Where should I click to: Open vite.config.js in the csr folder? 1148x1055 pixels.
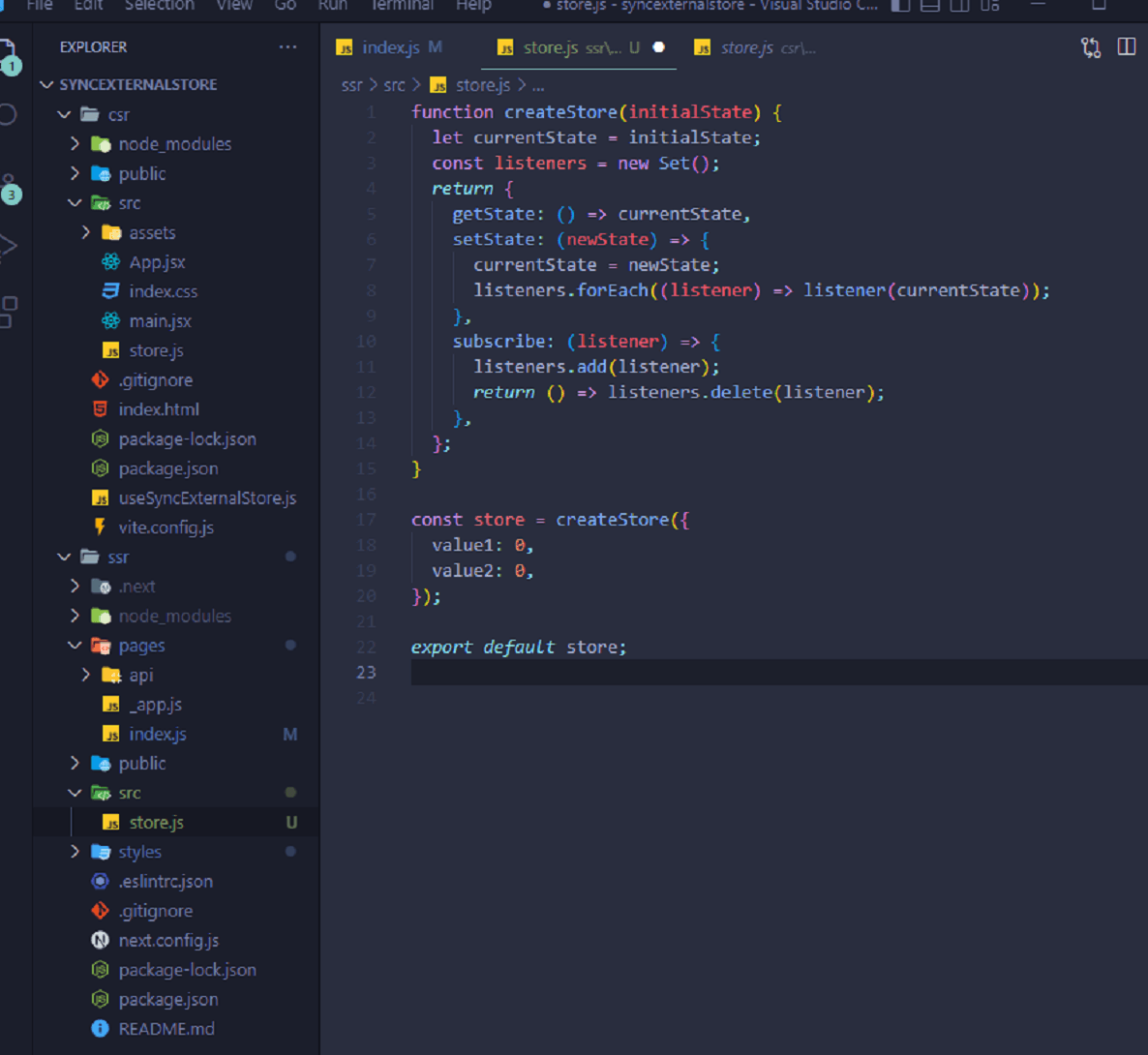click(166, 527)
